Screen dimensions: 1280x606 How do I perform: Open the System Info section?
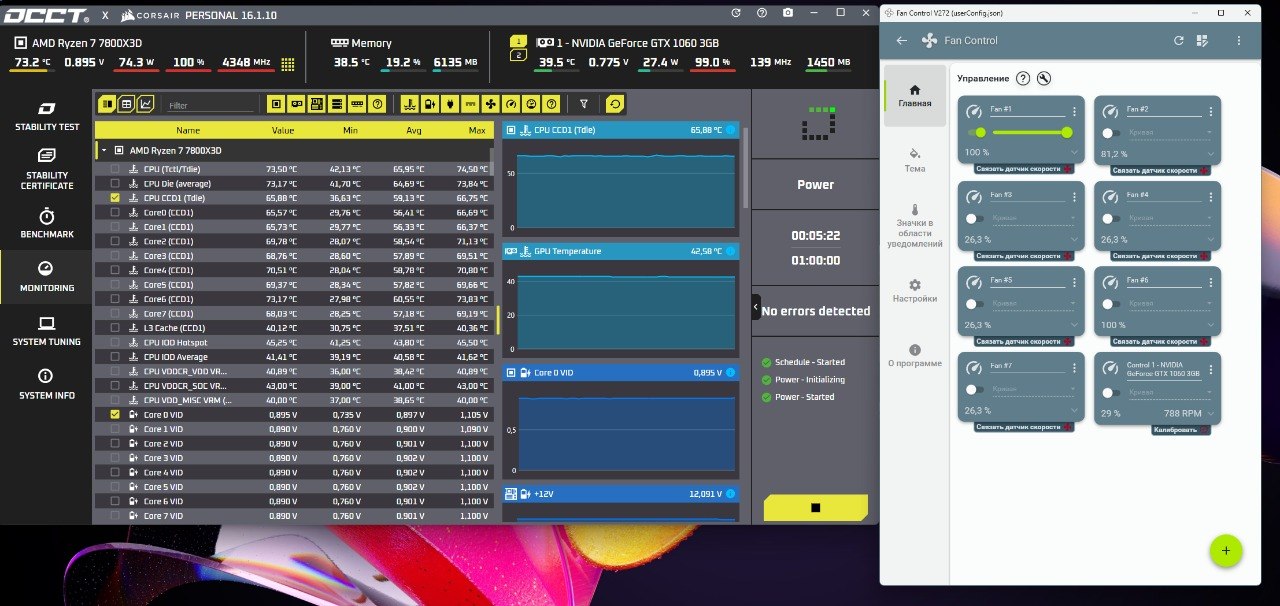[47, 385]
